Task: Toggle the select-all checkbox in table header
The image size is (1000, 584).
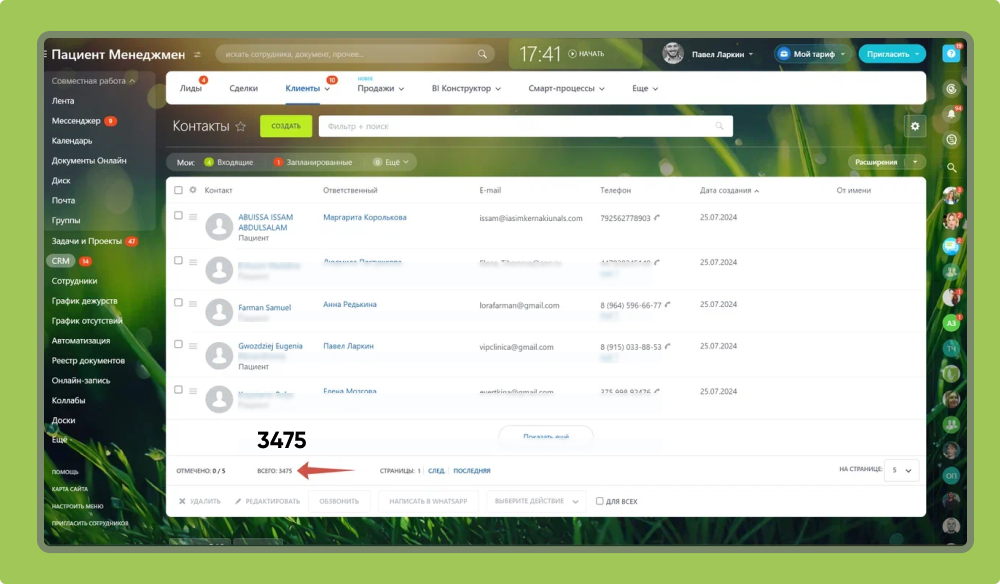Action: pos(178,190)
